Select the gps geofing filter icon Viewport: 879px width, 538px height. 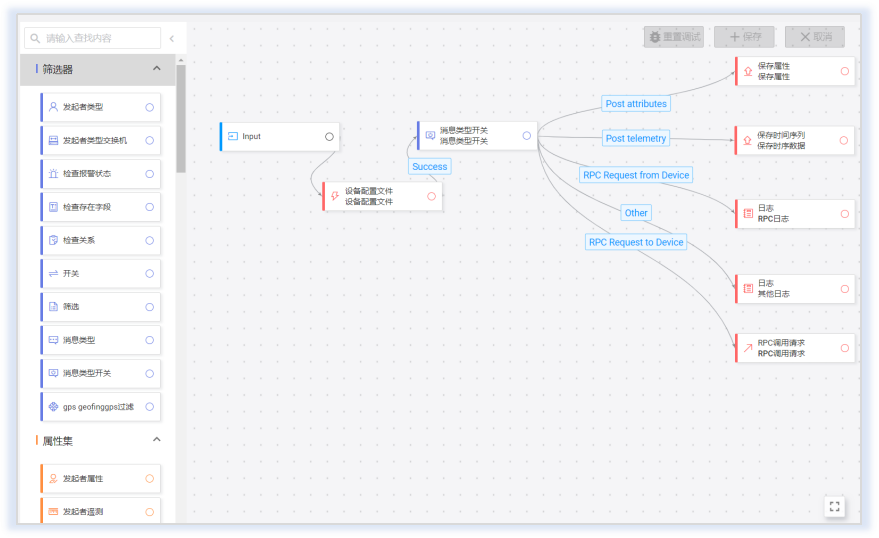tap(53, 407)
